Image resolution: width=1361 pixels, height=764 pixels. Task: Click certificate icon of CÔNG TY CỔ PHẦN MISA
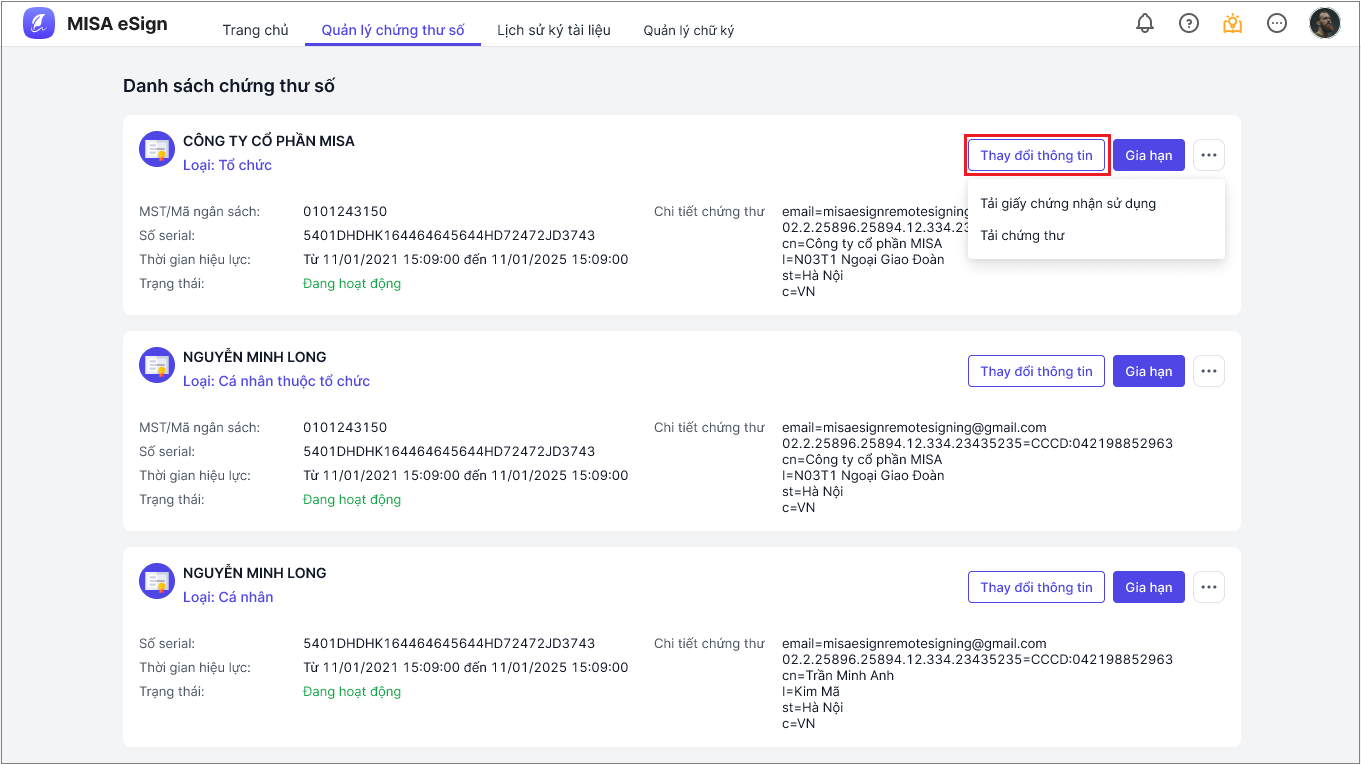[157, 149]
